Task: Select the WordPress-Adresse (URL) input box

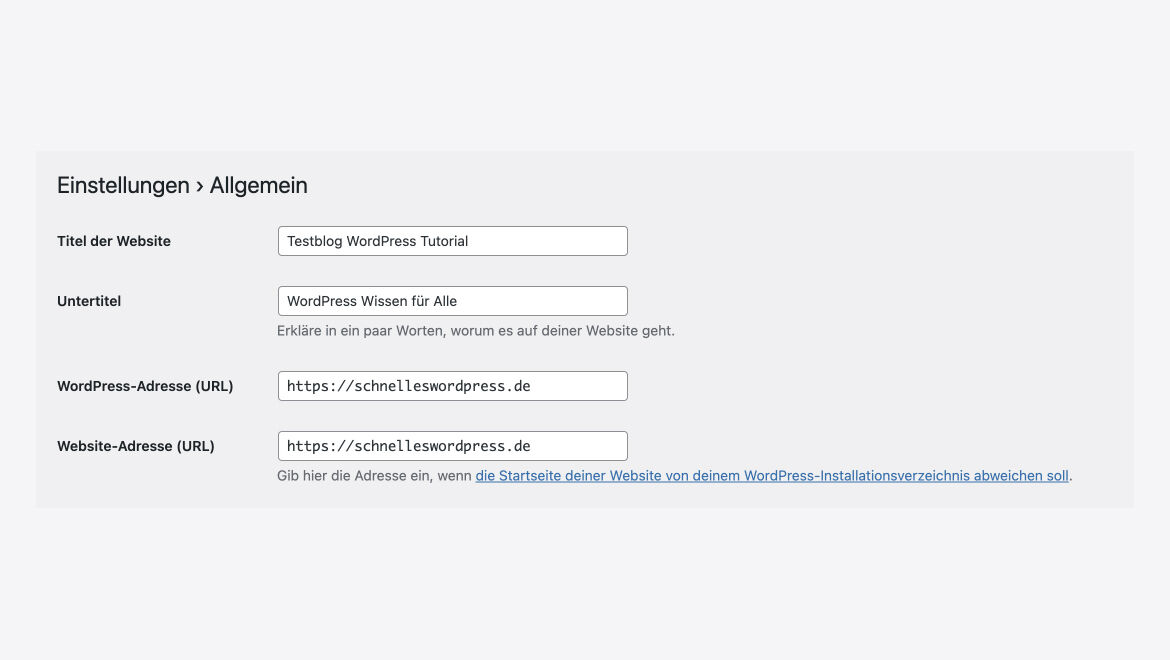Action: tap(452, 386)
